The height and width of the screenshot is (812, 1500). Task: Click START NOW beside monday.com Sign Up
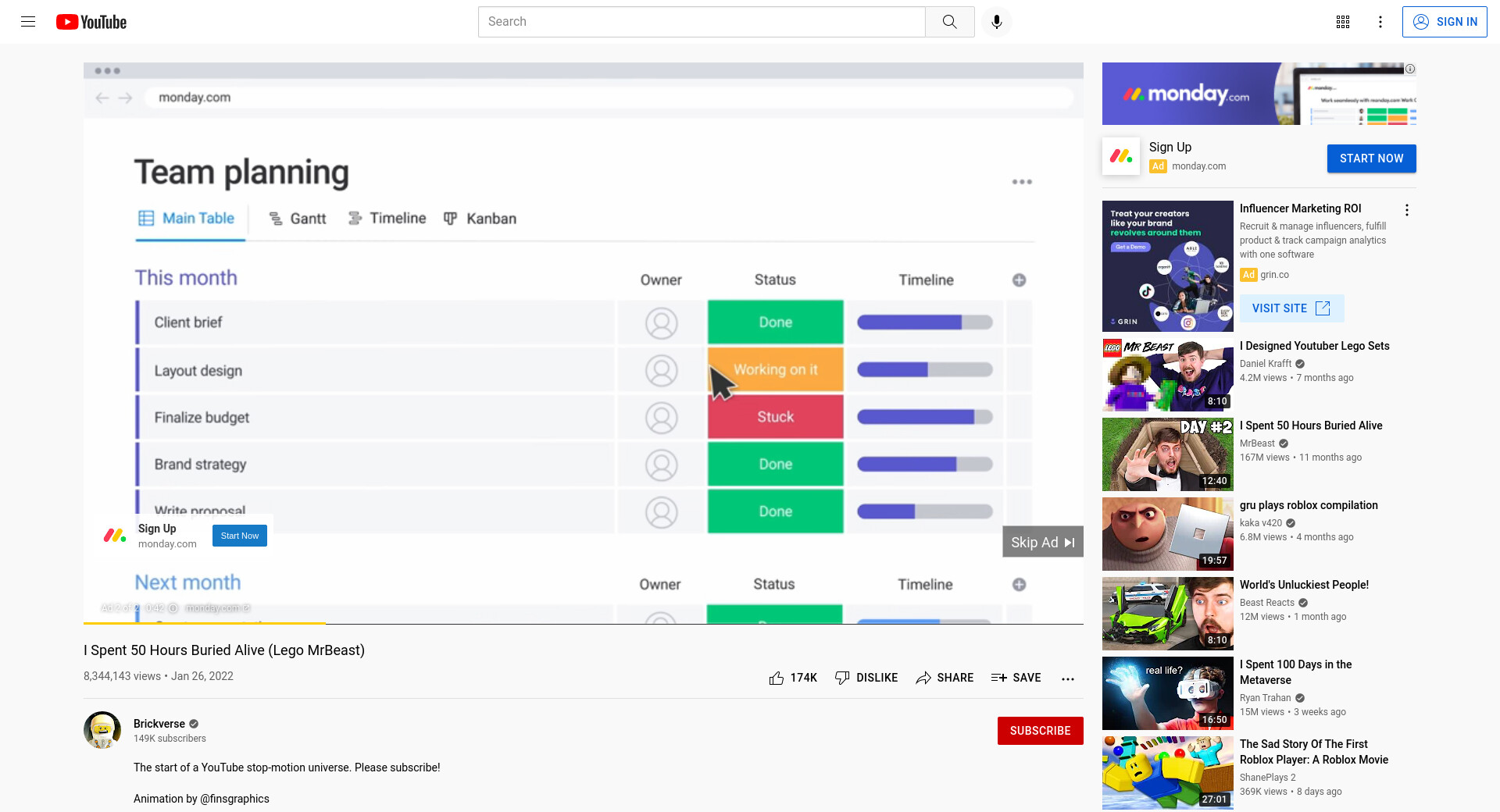1371,158
